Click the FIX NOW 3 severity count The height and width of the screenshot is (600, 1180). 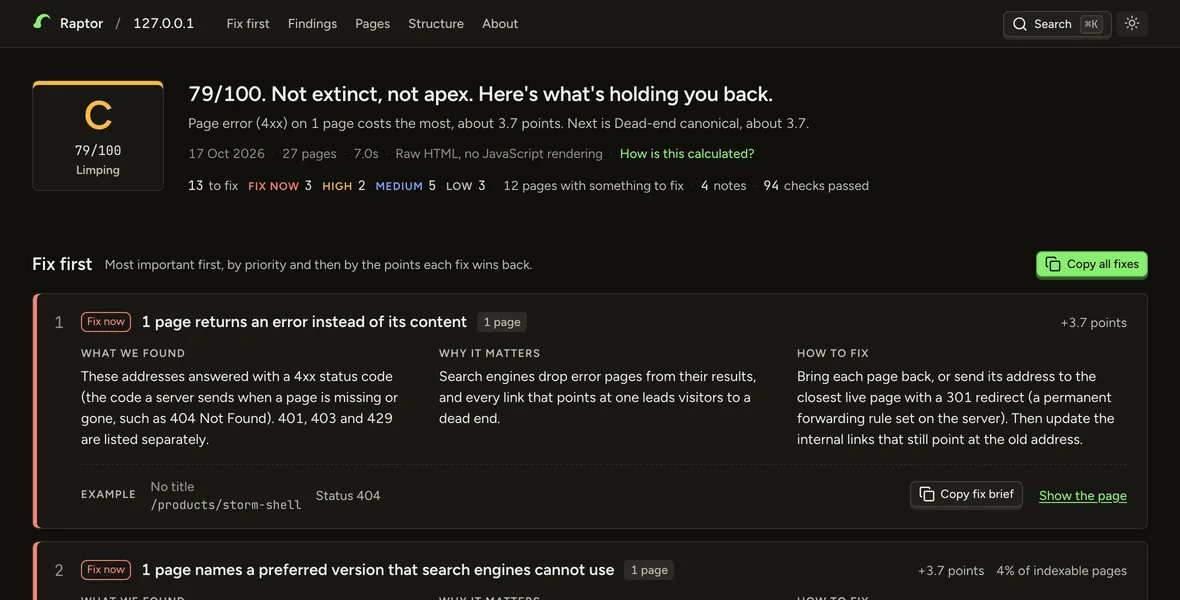pos(280,186)
